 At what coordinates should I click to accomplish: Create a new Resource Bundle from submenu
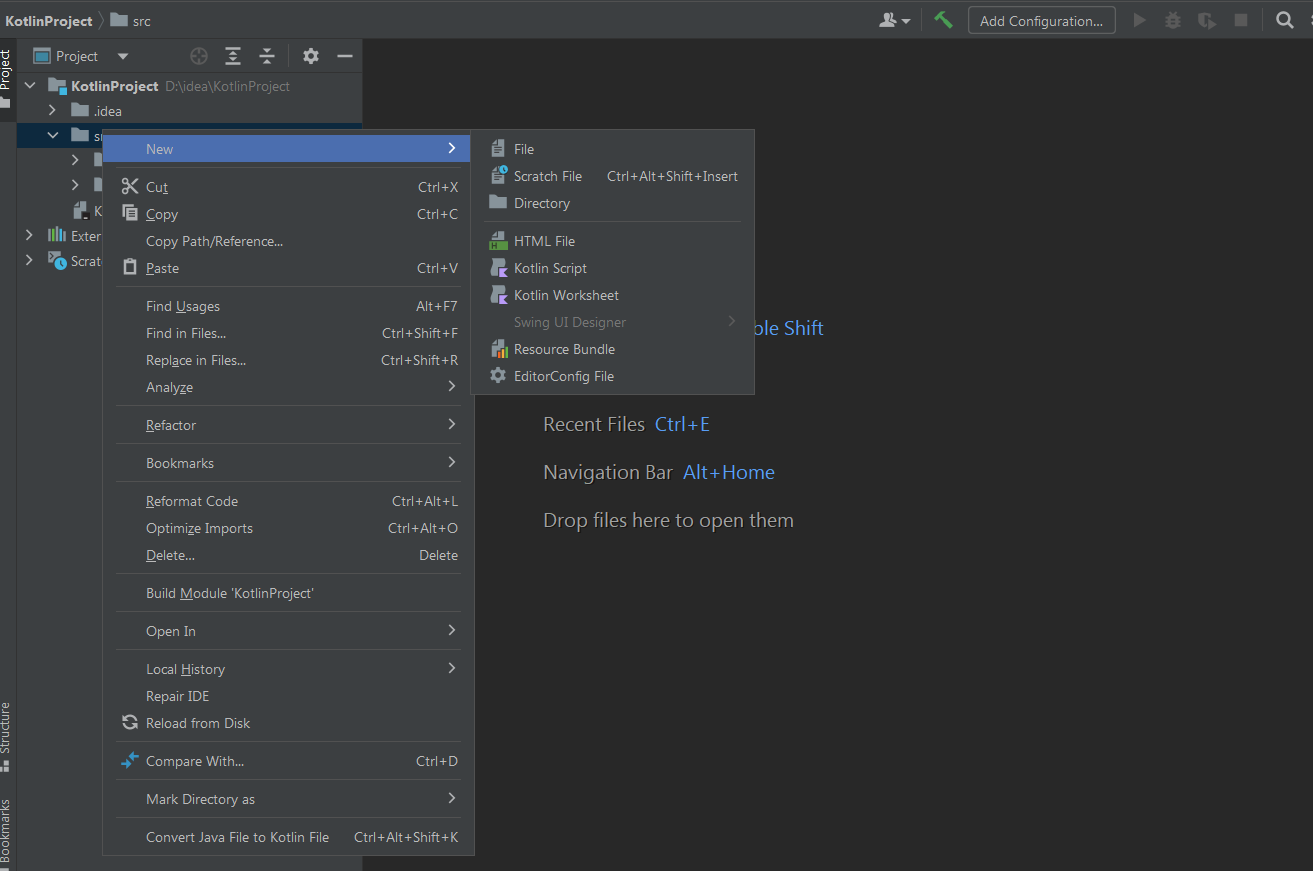(612, 349)
